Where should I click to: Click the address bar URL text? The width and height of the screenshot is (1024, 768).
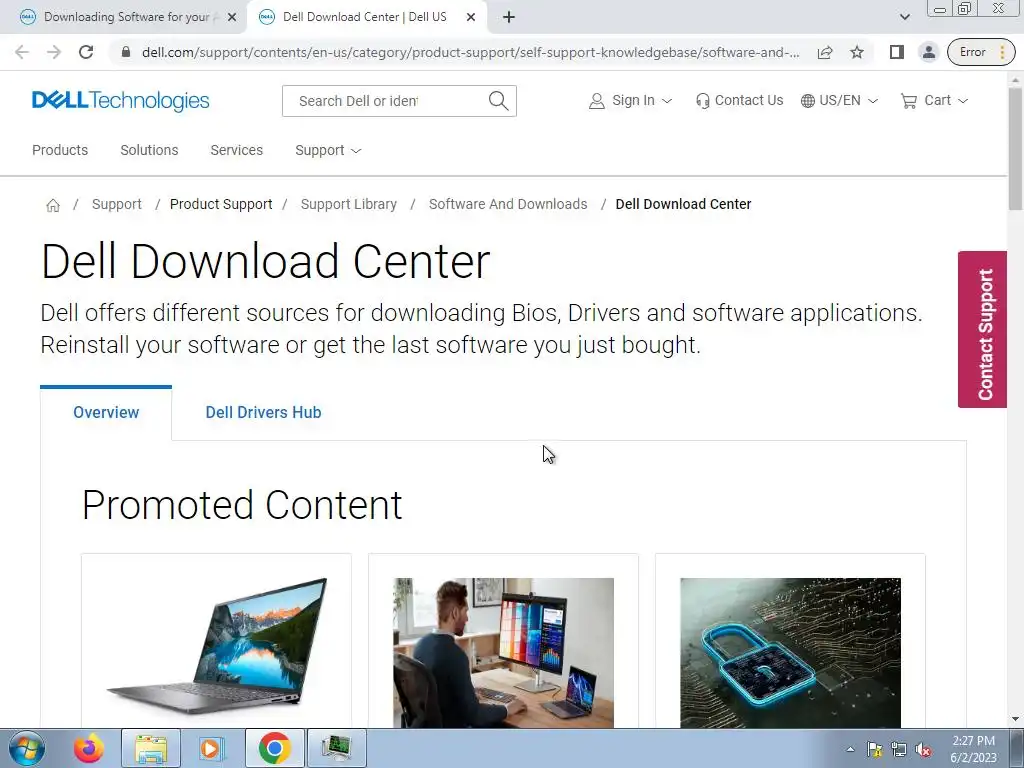470,52
